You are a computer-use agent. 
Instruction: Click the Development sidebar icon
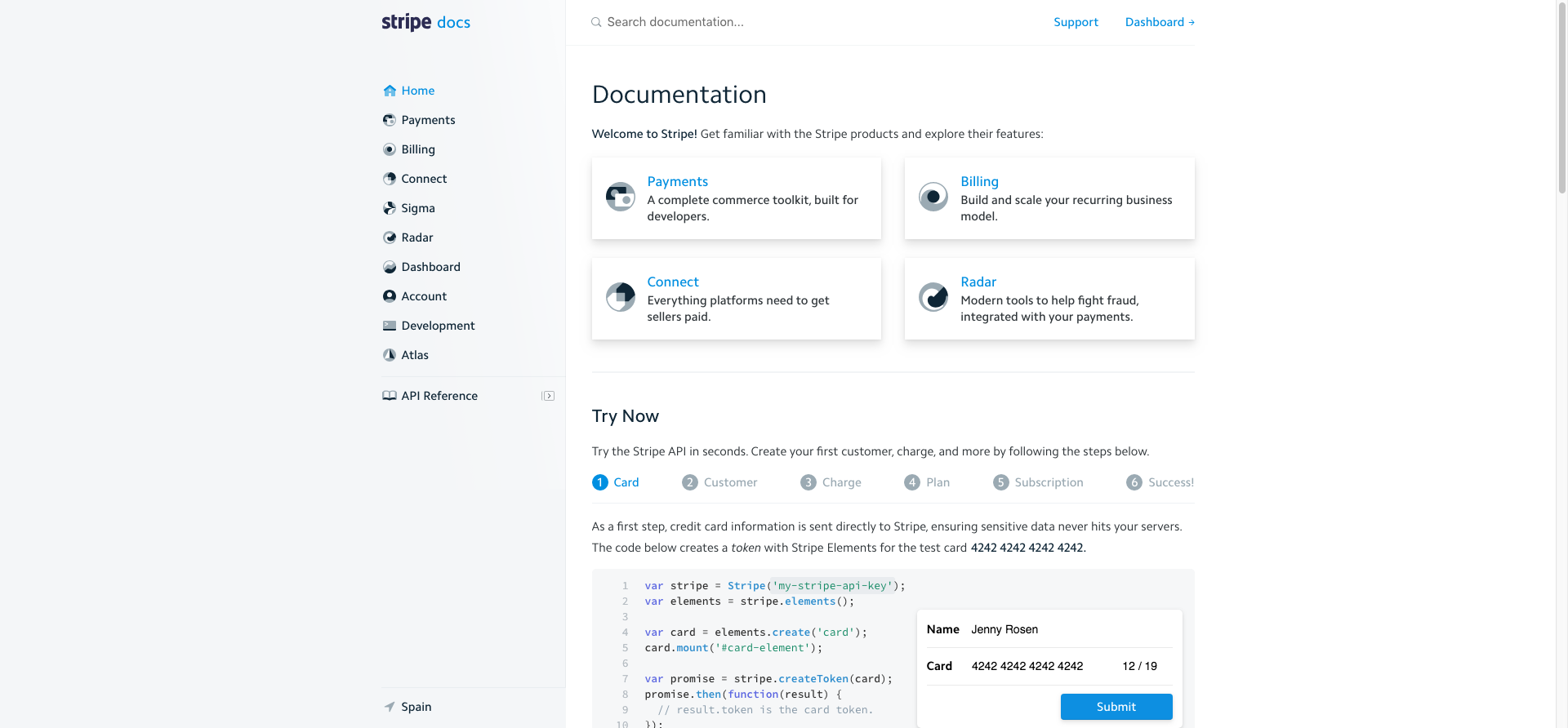tap(390, 326)
